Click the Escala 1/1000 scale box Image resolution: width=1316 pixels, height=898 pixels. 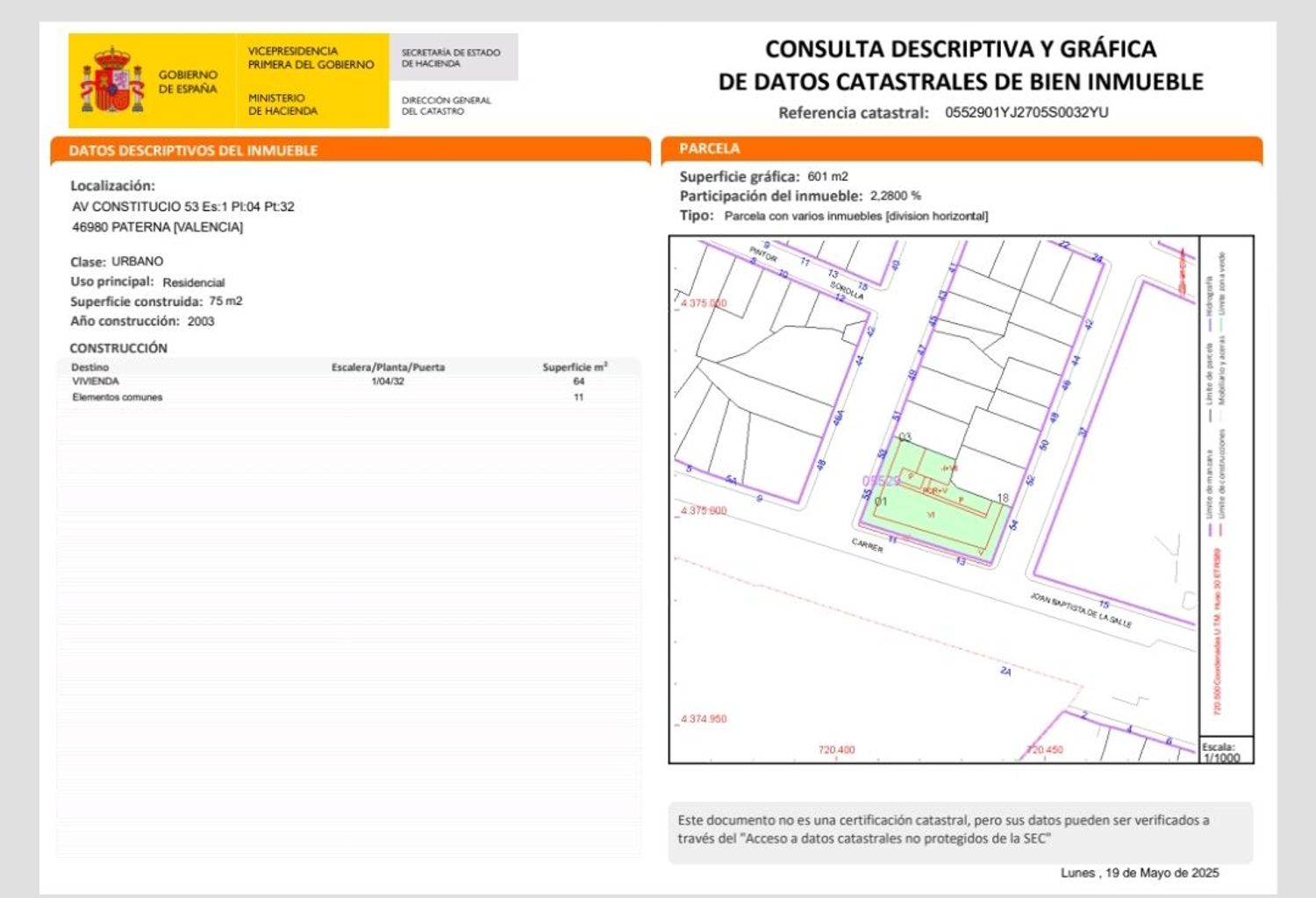pos(1226,752)
